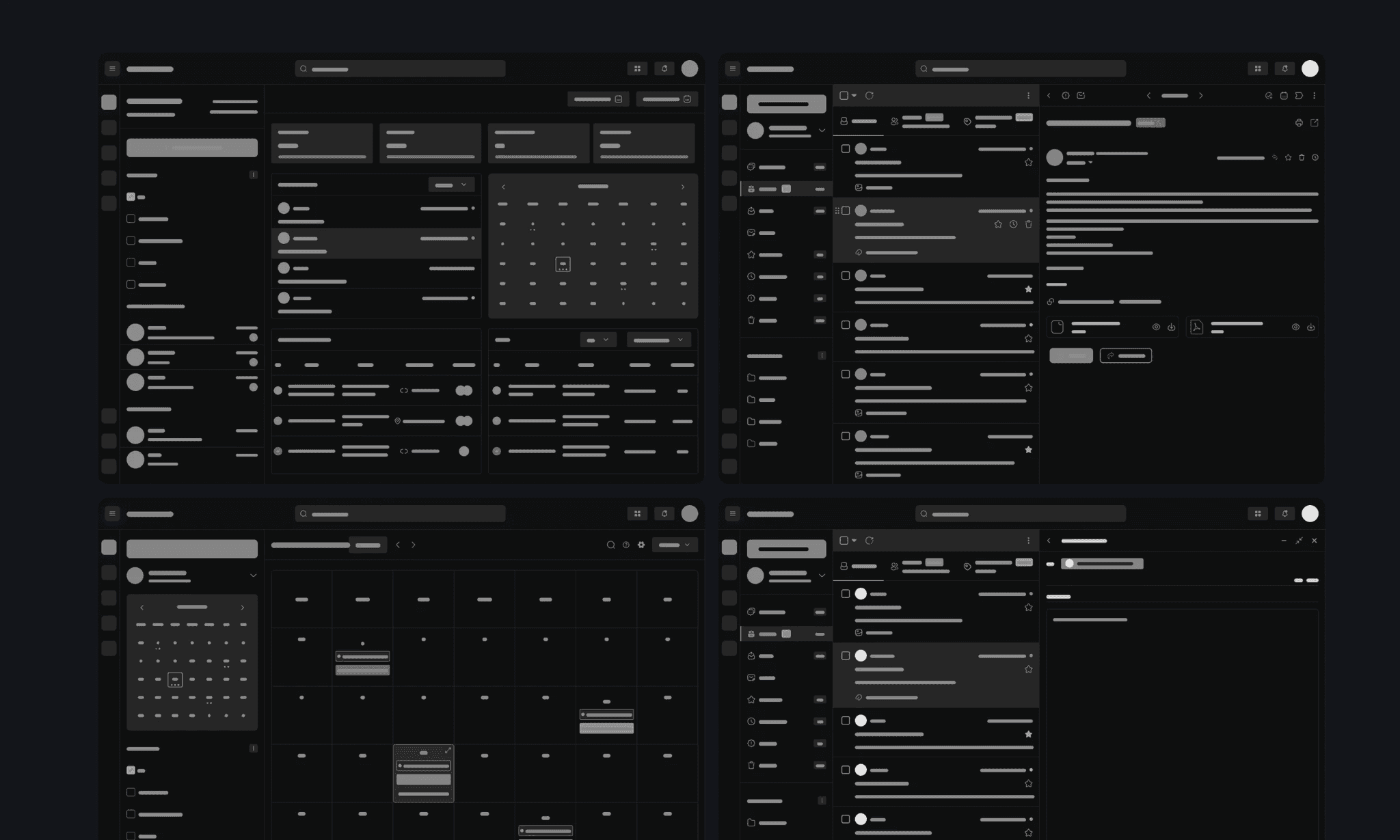
Task: Uncheck the checked filter checkbox in calendar sidebar
Action: pyautogui.click(x=131, y=770)
